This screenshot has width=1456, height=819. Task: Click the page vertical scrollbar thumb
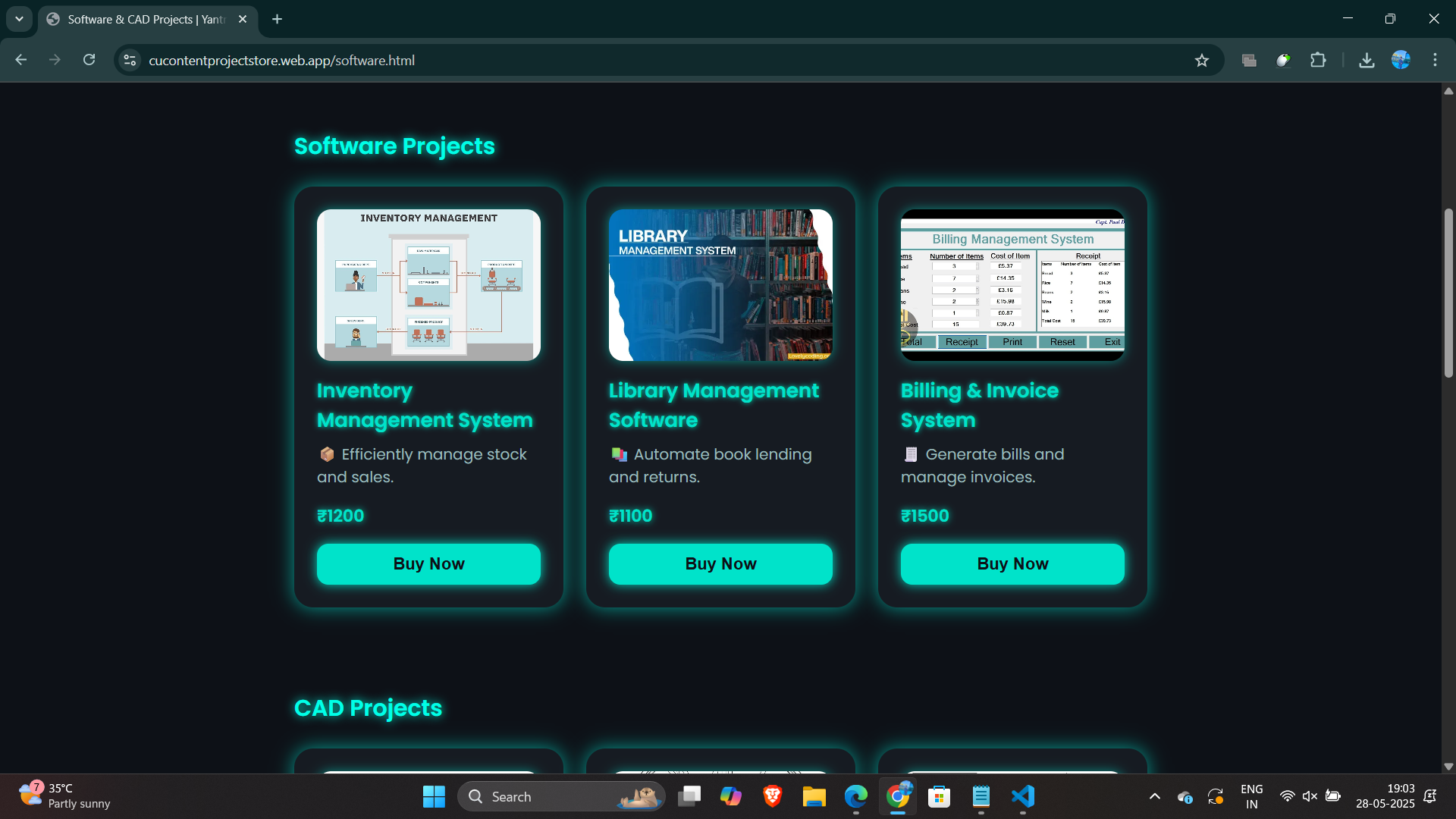pyautogui.click(x=1448, y=292)
